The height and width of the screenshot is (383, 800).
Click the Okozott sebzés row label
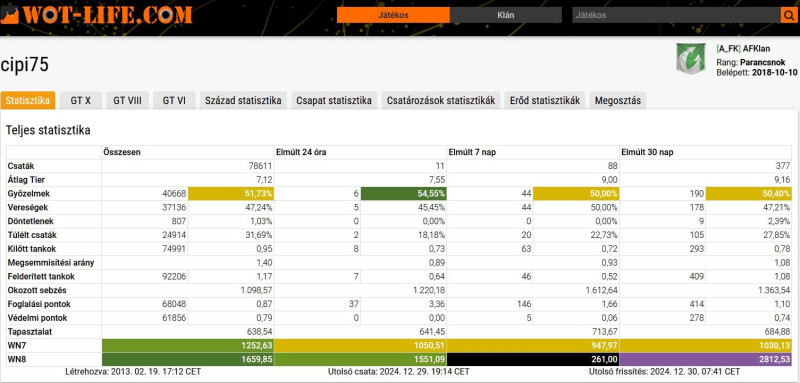click(x=37, y=290)
